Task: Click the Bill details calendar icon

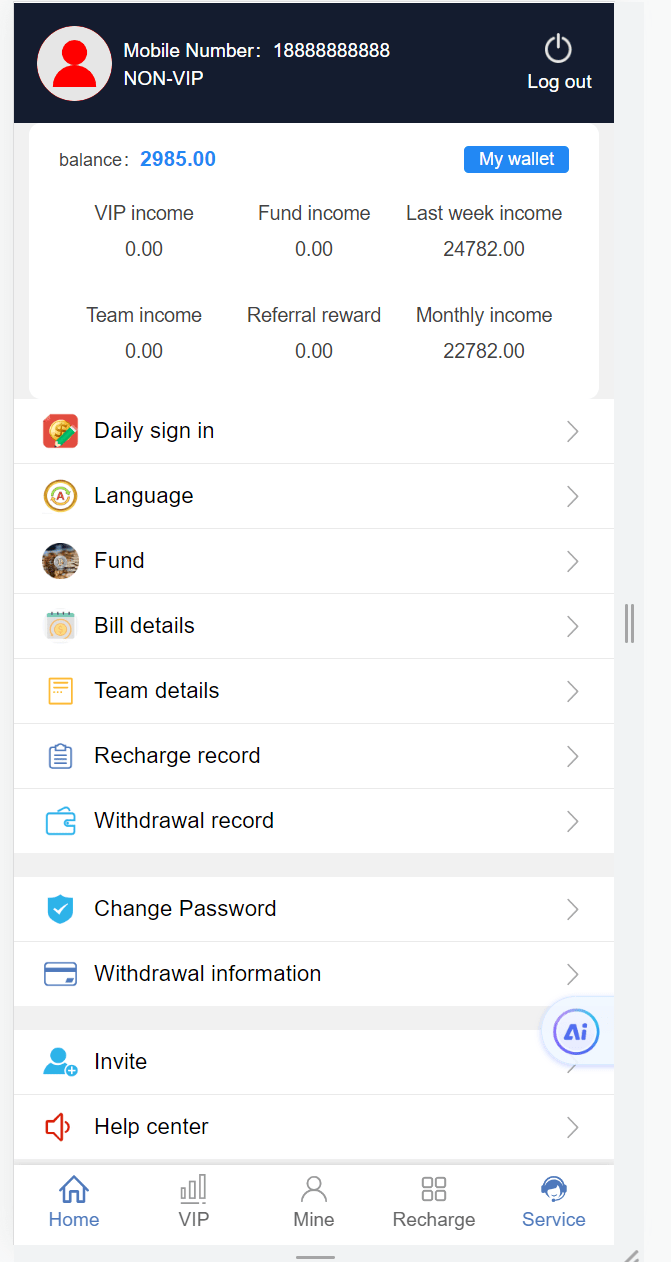Action: click(60, 626)
